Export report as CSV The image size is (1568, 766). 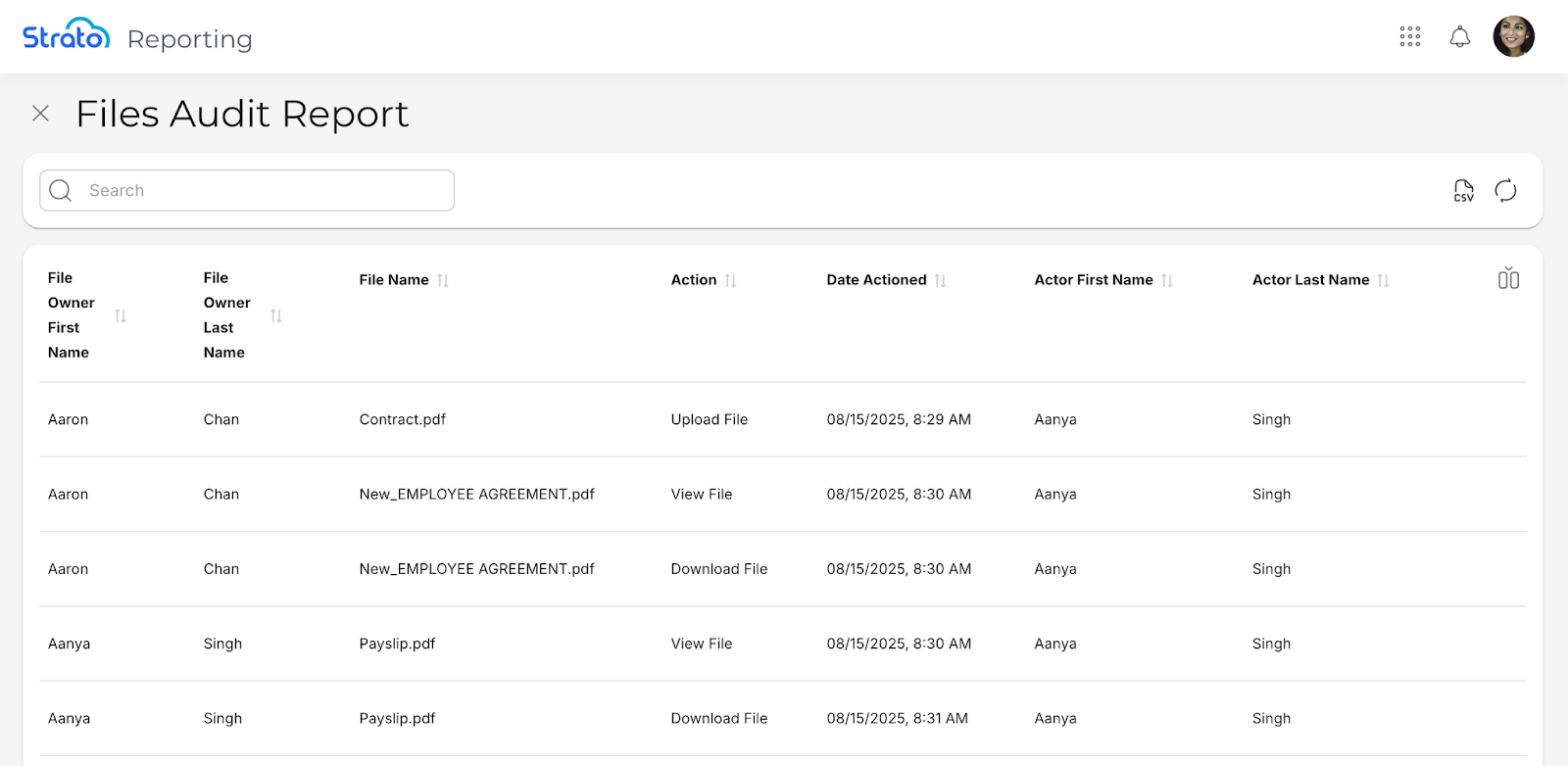click(1463, 191)
